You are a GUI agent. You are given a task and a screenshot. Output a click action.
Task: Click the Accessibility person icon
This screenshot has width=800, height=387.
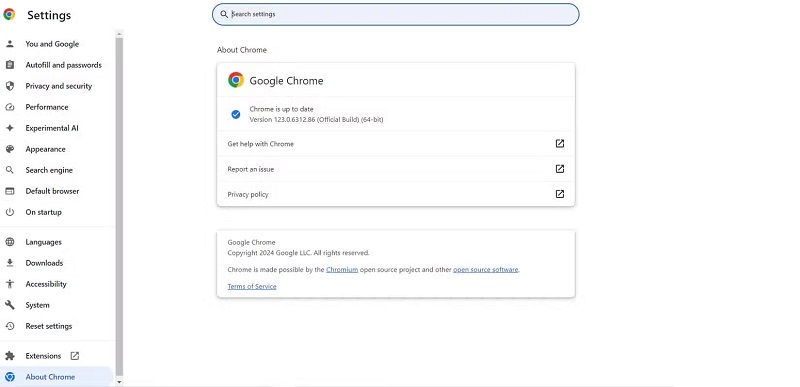10,284
